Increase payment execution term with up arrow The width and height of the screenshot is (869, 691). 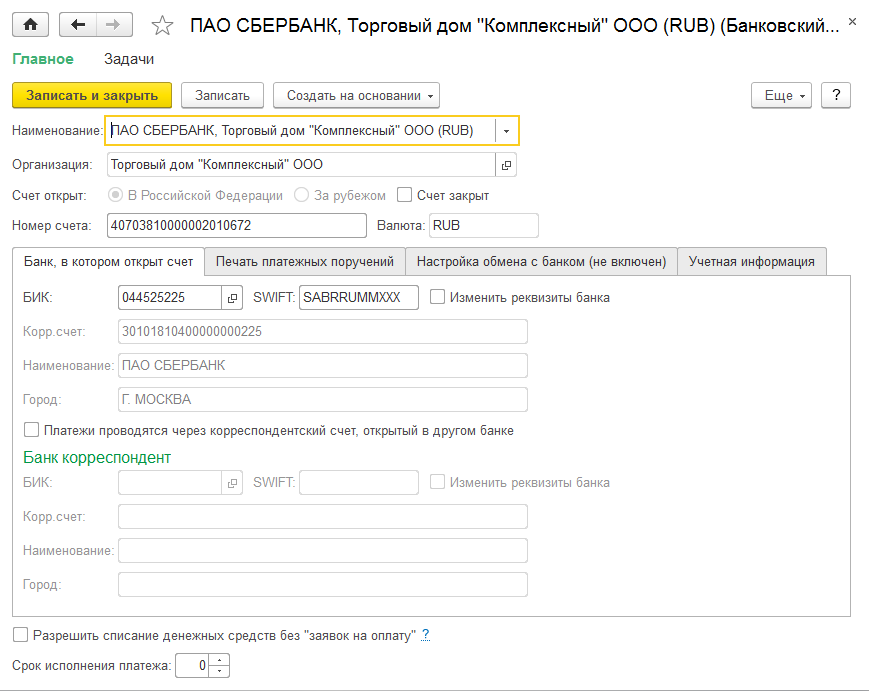pyautogui.click(x=220, y=660)
